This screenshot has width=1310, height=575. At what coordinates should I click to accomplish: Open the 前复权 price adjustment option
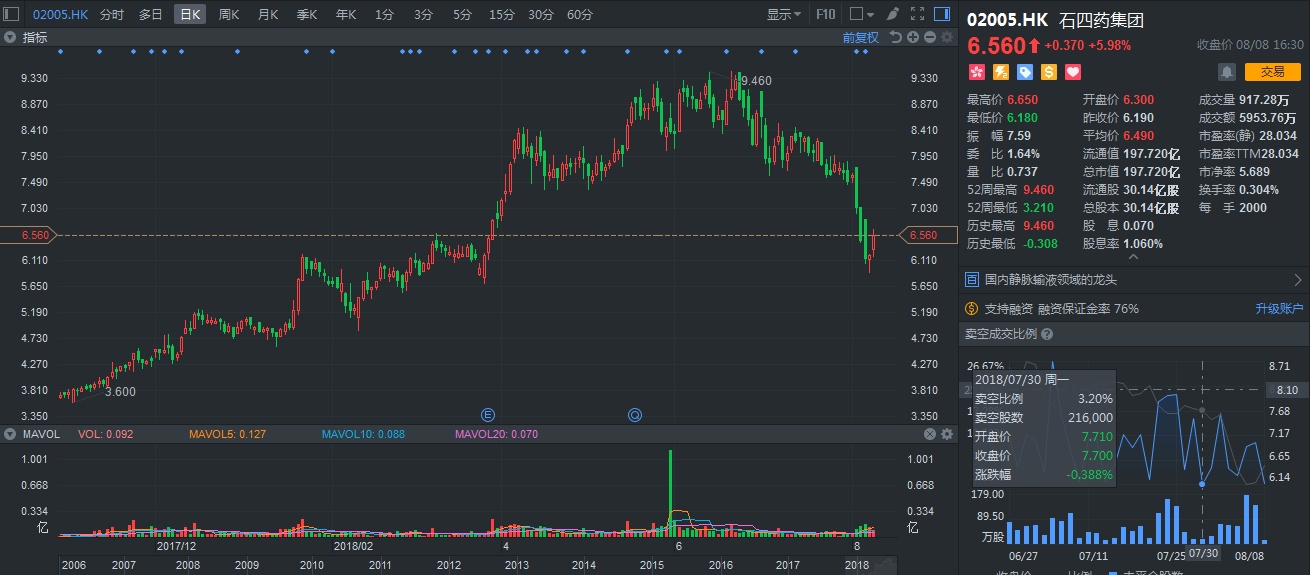(x=860, y=37)
